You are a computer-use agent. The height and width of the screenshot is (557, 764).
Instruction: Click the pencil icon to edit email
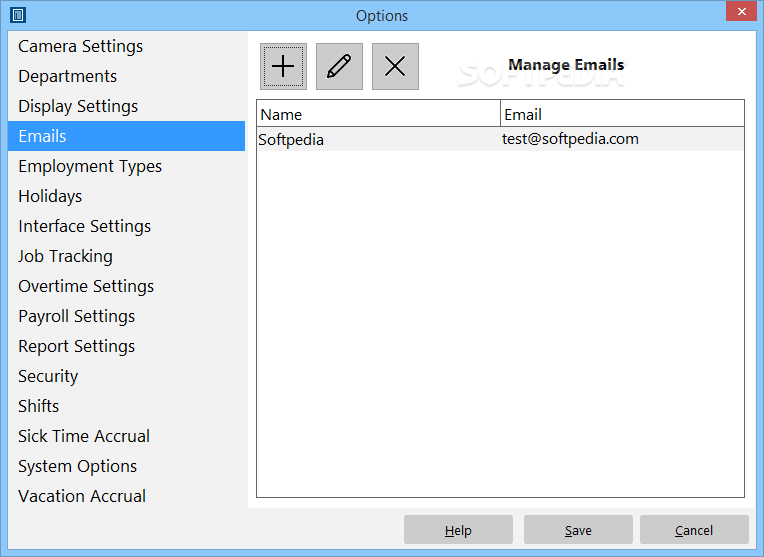tap(339, 66)
